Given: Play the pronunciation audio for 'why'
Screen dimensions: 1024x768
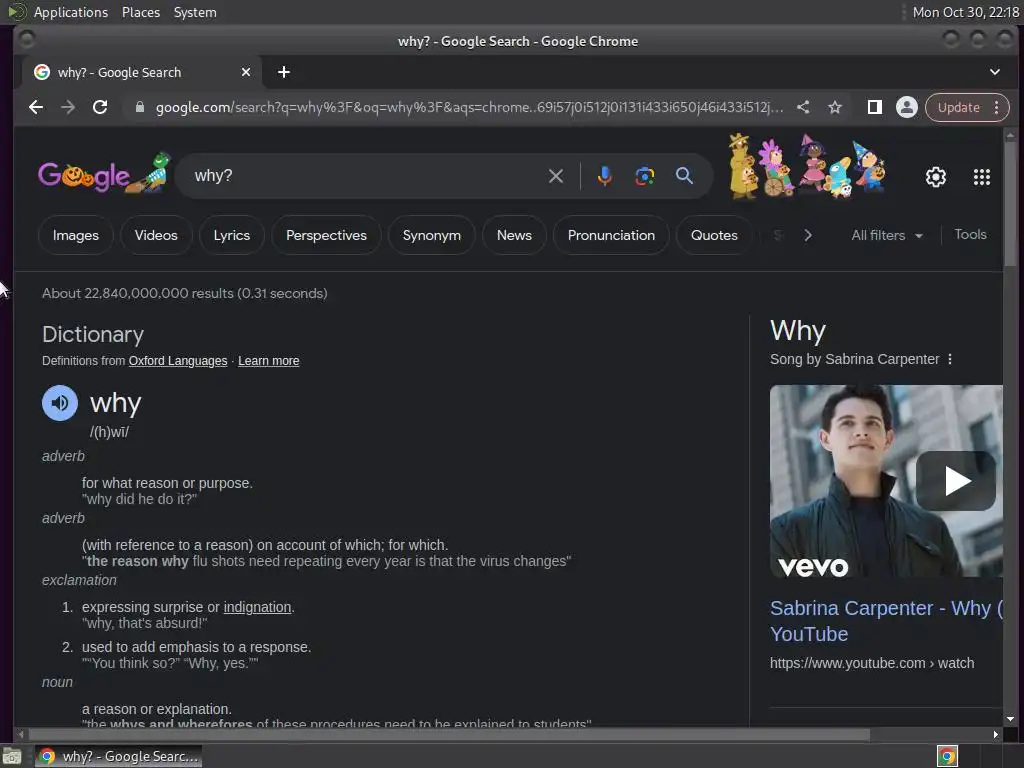Looking at the screenshot, I should [59, 403].
